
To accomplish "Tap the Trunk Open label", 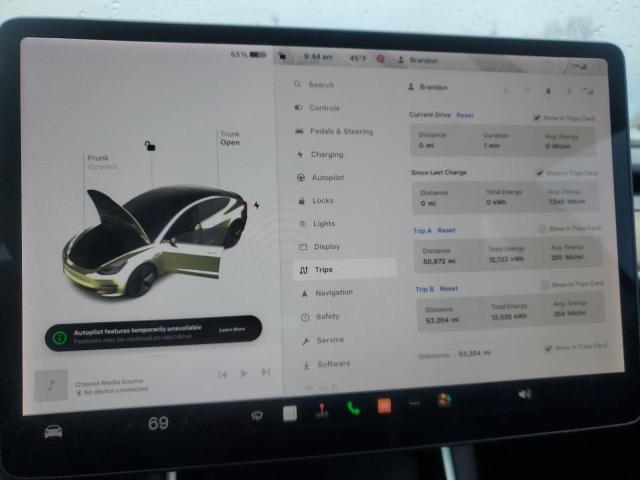I will 230,138.
